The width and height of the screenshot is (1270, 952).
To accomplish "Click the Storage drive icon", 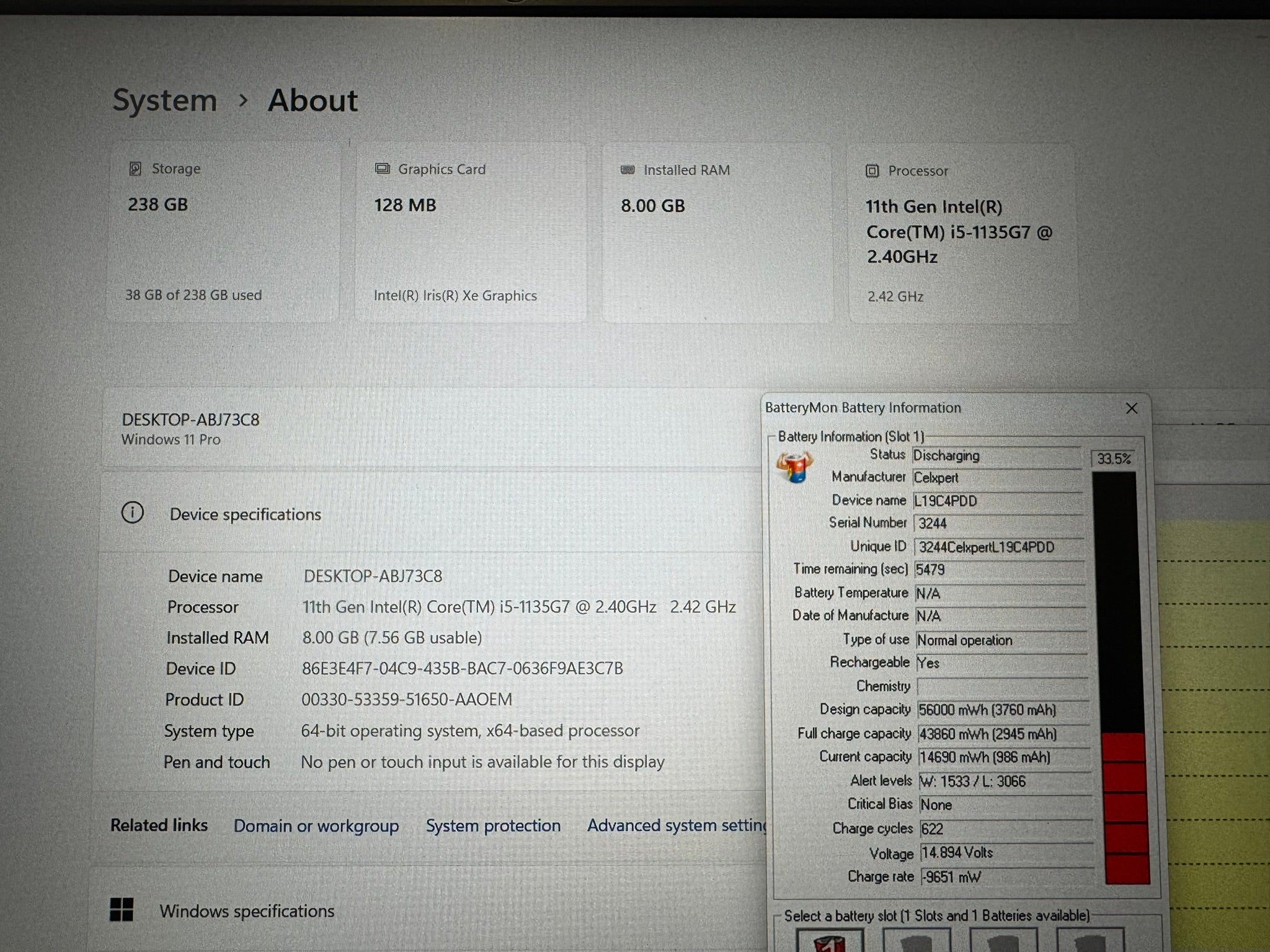I will pos(135,169).
